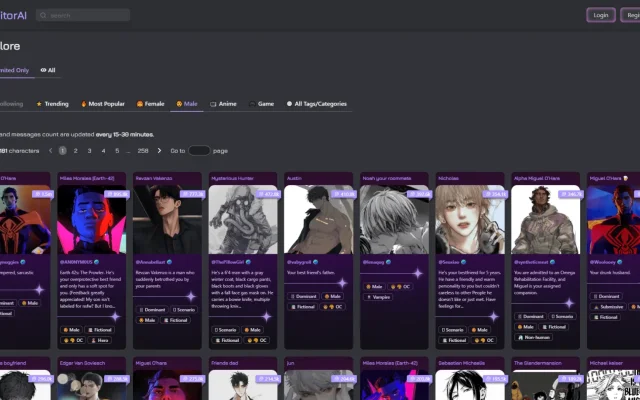Open the Anime category tab
Viewport: 640px width, 400px height.
click(x=223, y=104)
